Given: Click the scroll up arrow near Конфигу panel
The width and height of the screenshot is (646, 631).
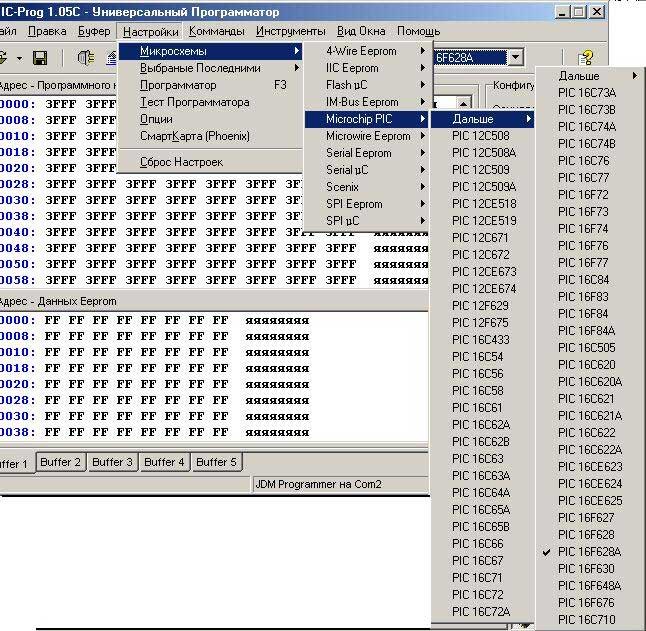Looking at the screenshot, I should (463, 103).
